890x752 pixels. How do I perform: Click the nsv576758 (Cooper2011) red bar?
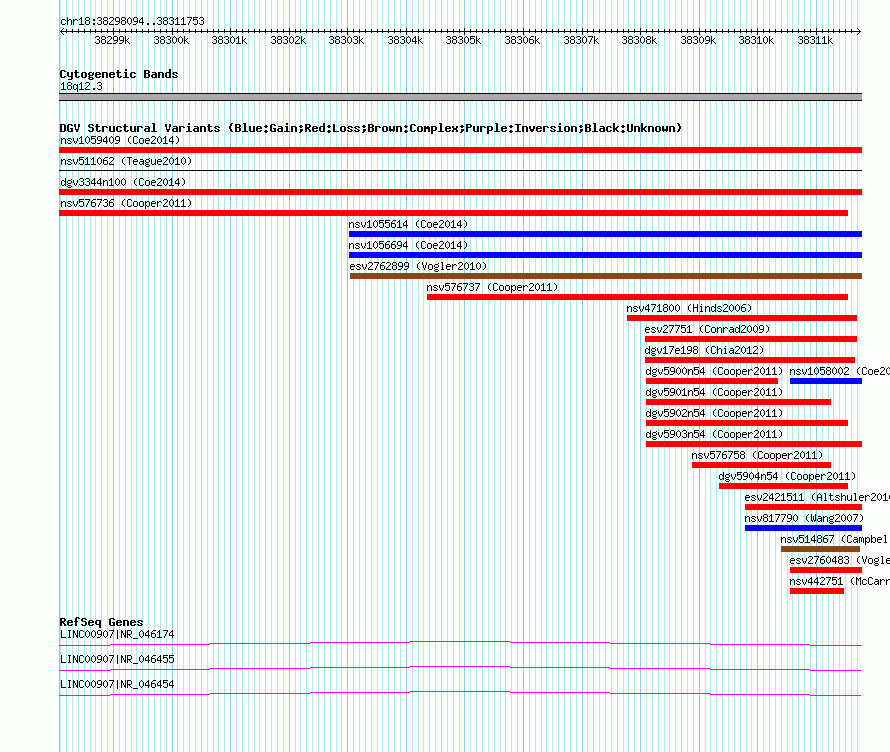coord(761,465)
